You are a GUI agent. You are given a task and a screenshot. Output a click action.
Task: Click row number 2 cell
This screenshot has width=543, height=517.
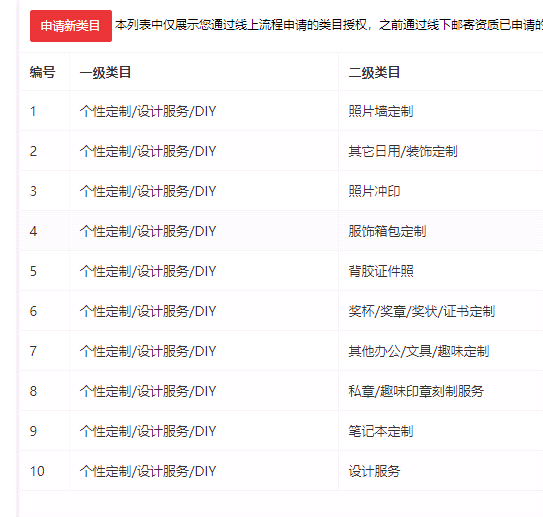click(33, 151)
